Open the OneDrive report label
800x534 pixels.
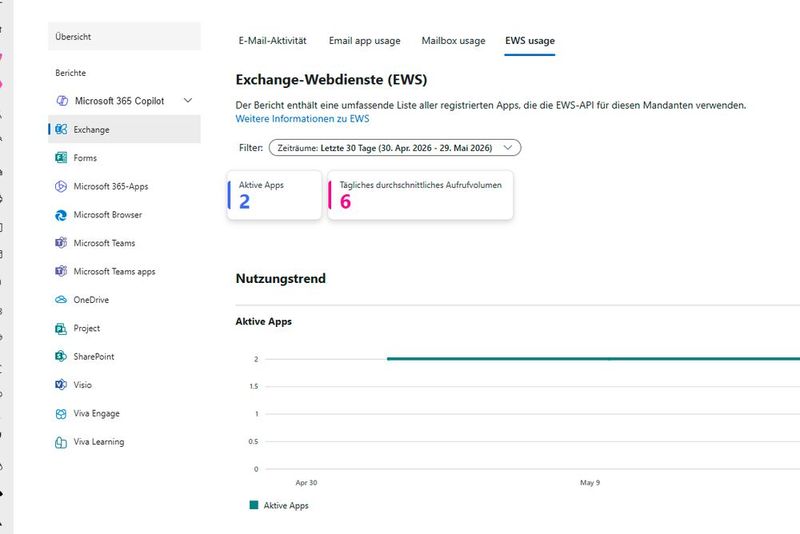click(x=91, y=300)
